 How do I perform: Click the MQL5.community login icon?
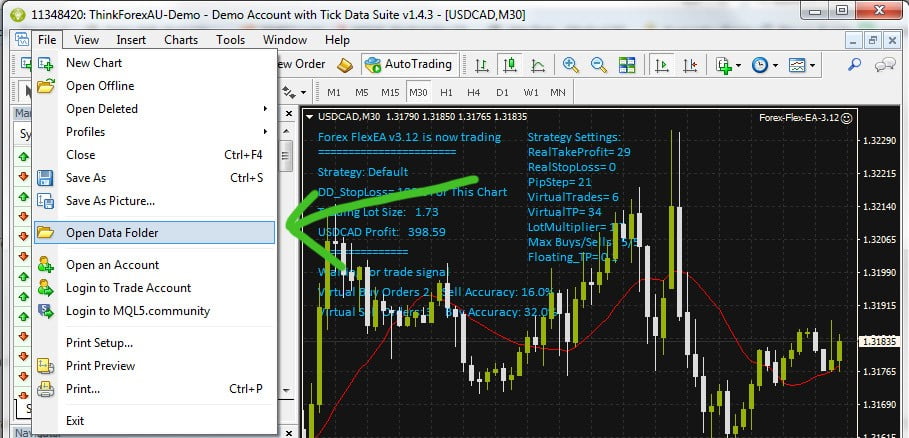click(45, 311)
